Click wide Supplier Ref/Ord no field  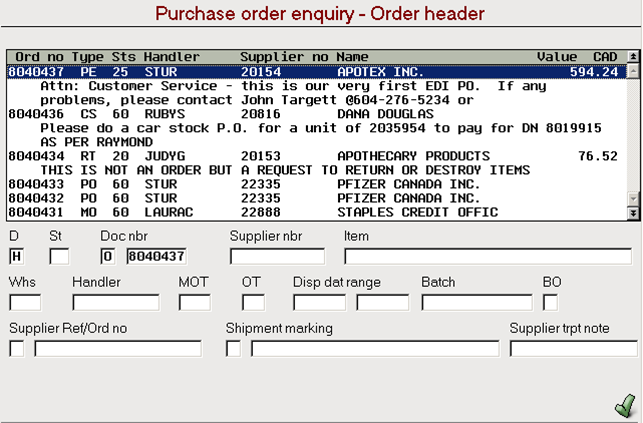[x=118, y=349]
